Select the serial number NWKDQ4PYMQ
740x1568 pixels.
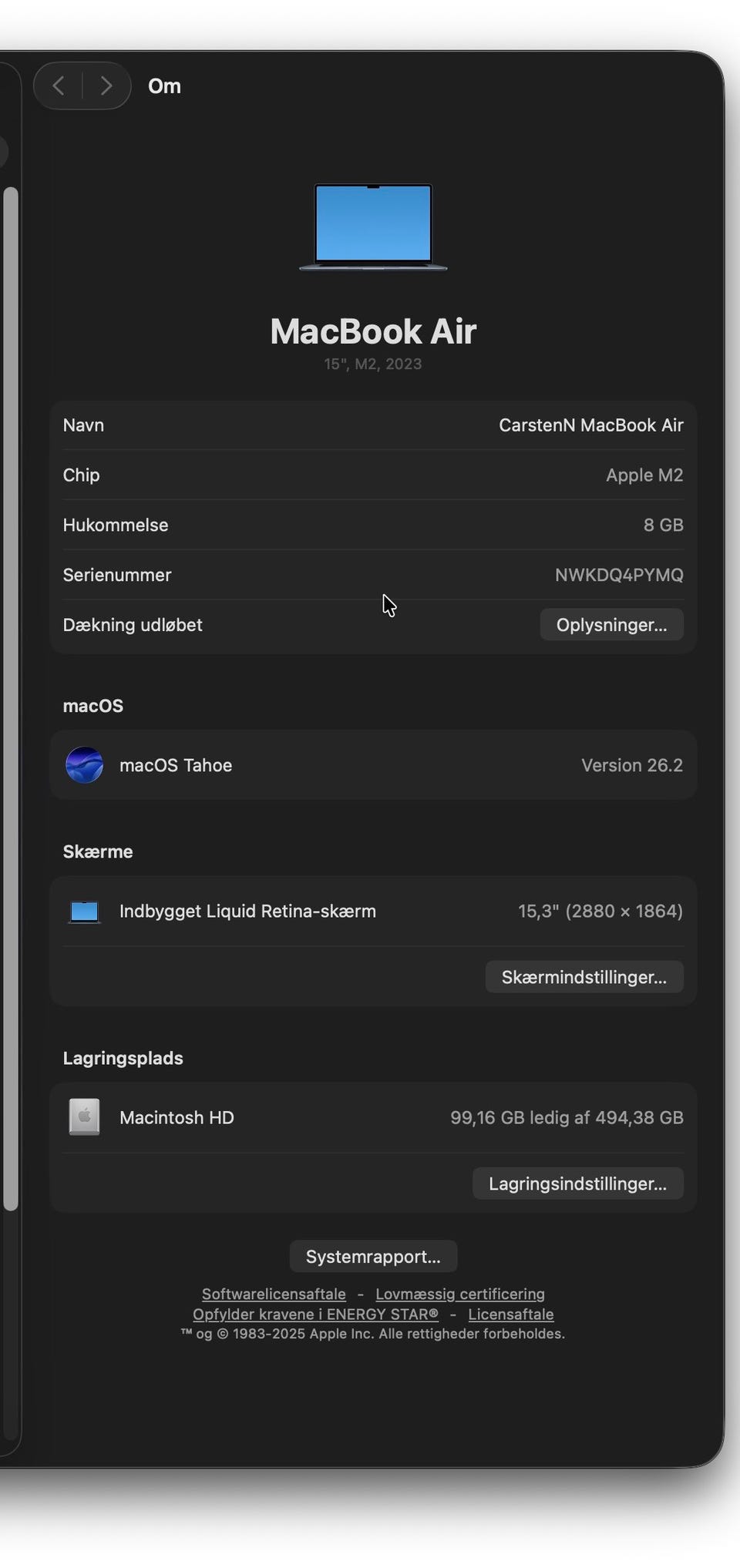click(619, 575)
